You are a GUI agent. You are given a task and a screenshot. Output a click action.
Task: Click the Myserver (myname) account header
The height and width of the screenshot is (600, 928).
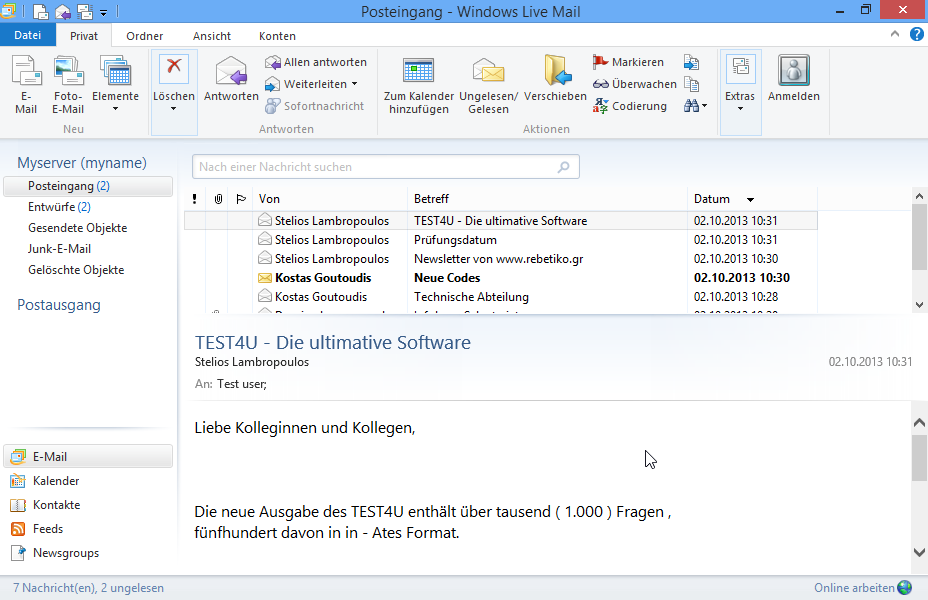82,163
